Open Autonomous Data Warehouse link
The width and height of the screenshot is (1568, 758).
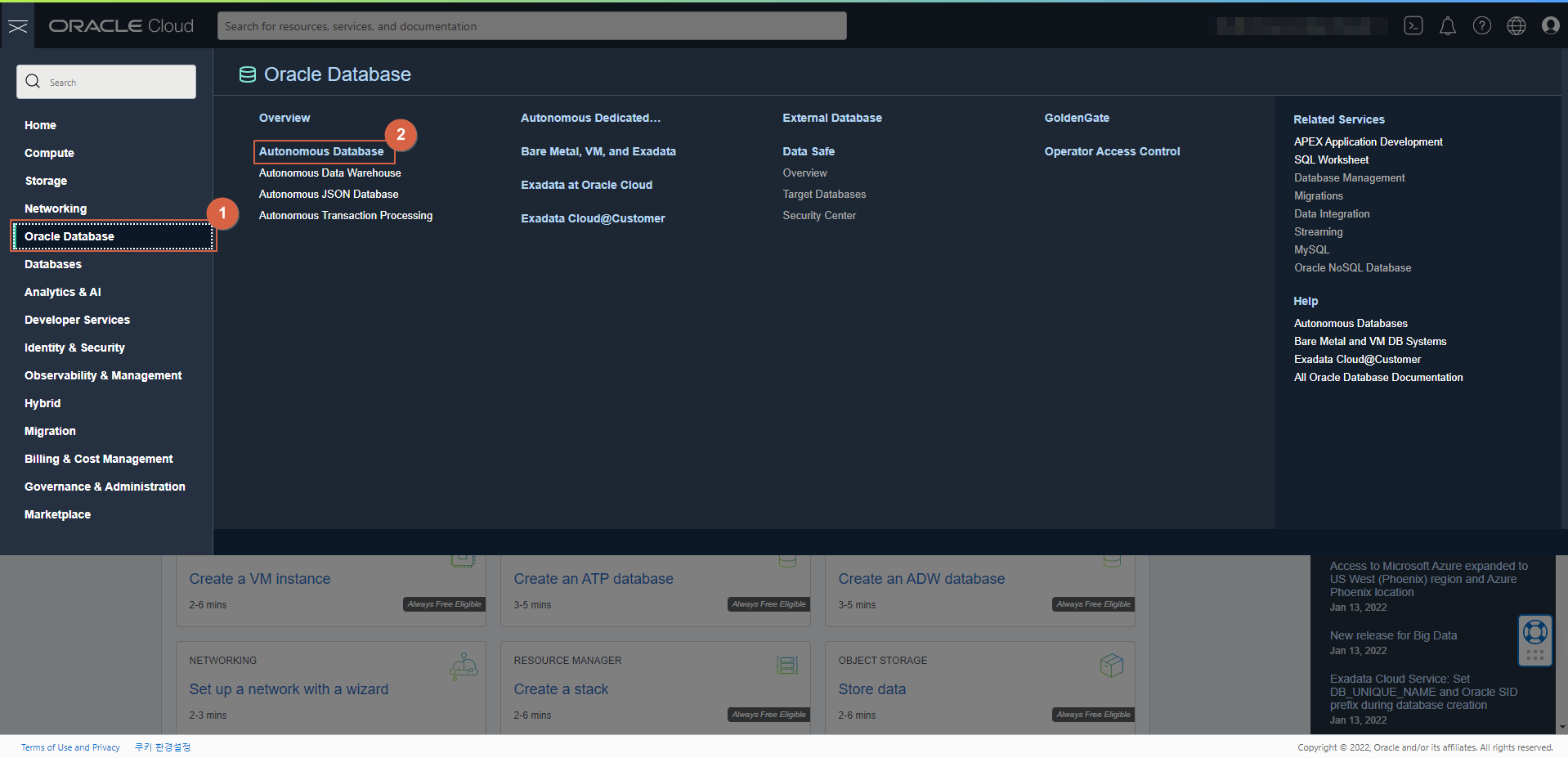(x=330, y=173)
